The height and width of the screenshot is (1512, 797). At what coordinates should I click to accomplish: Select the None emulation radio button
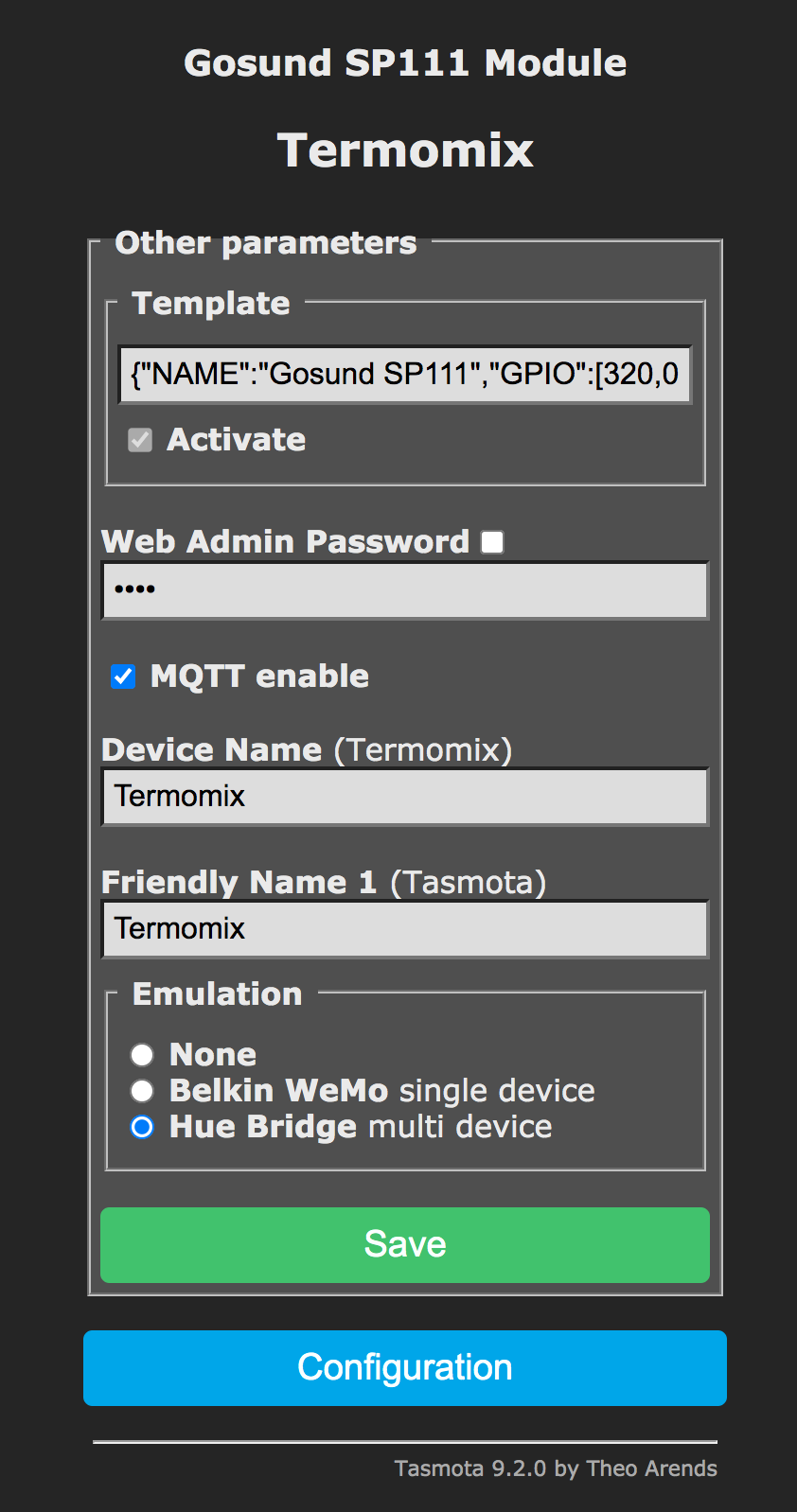click(142, 1055)
